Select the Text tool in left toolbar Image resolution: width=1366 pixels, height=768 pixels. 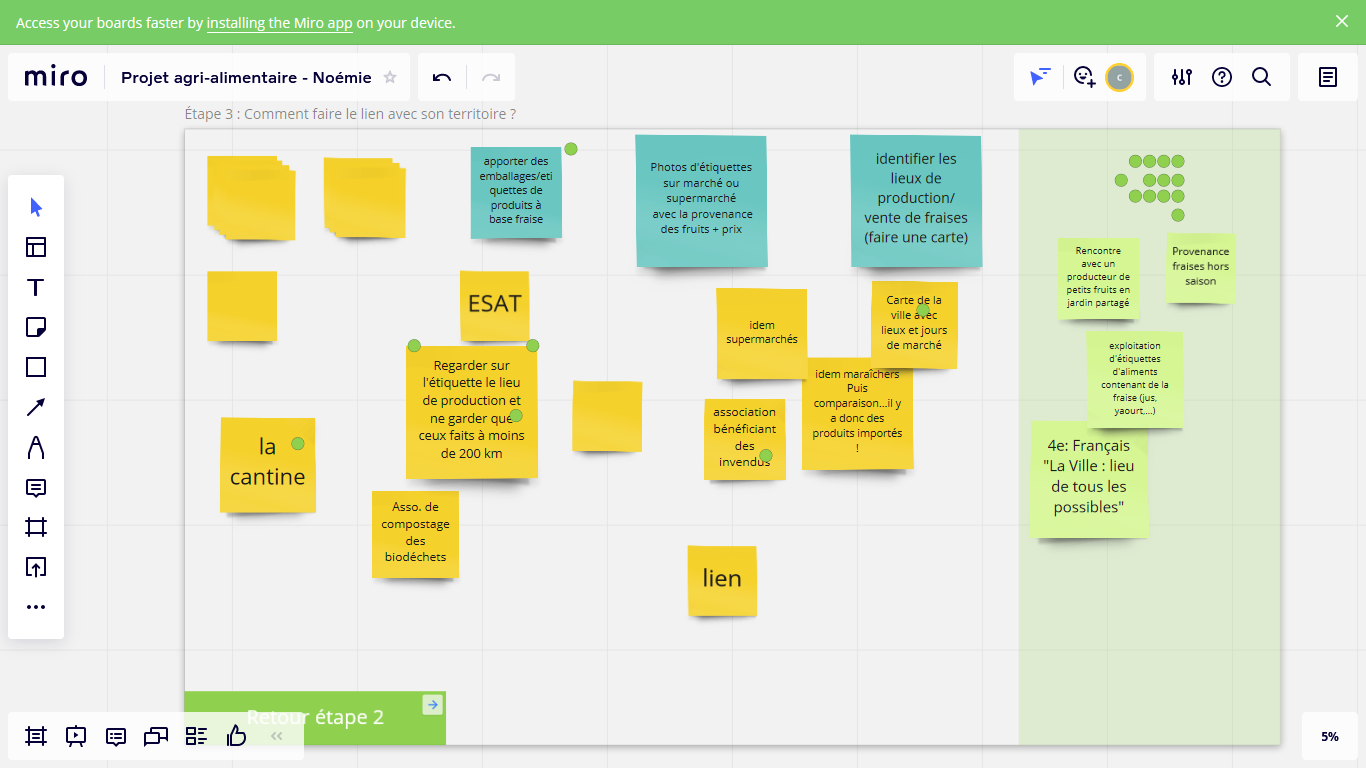point(36,288)
